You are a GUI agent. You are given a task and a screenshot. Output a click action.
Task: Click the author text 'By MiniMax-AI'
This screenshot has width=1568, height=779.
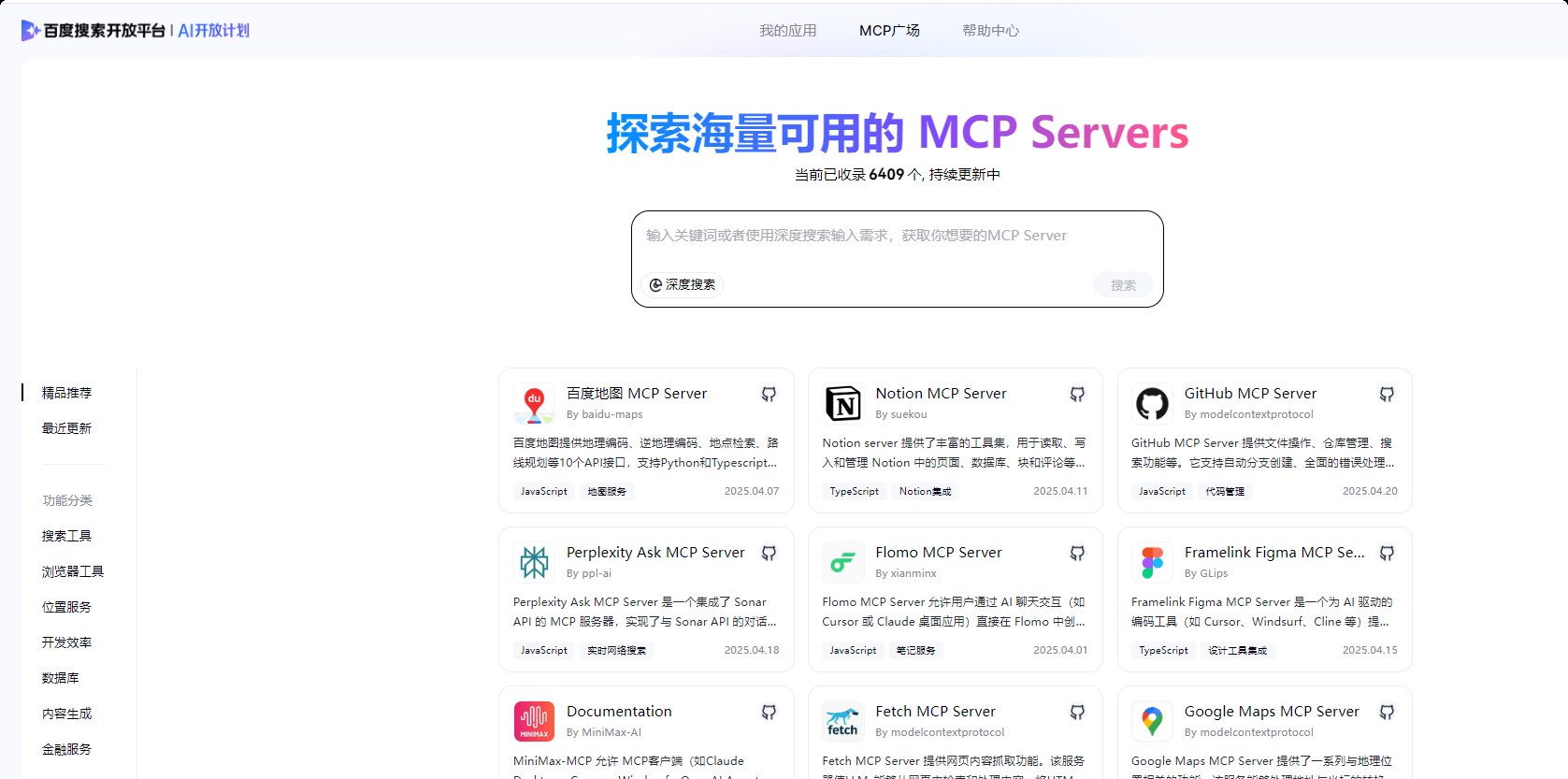tap(604, 732)
